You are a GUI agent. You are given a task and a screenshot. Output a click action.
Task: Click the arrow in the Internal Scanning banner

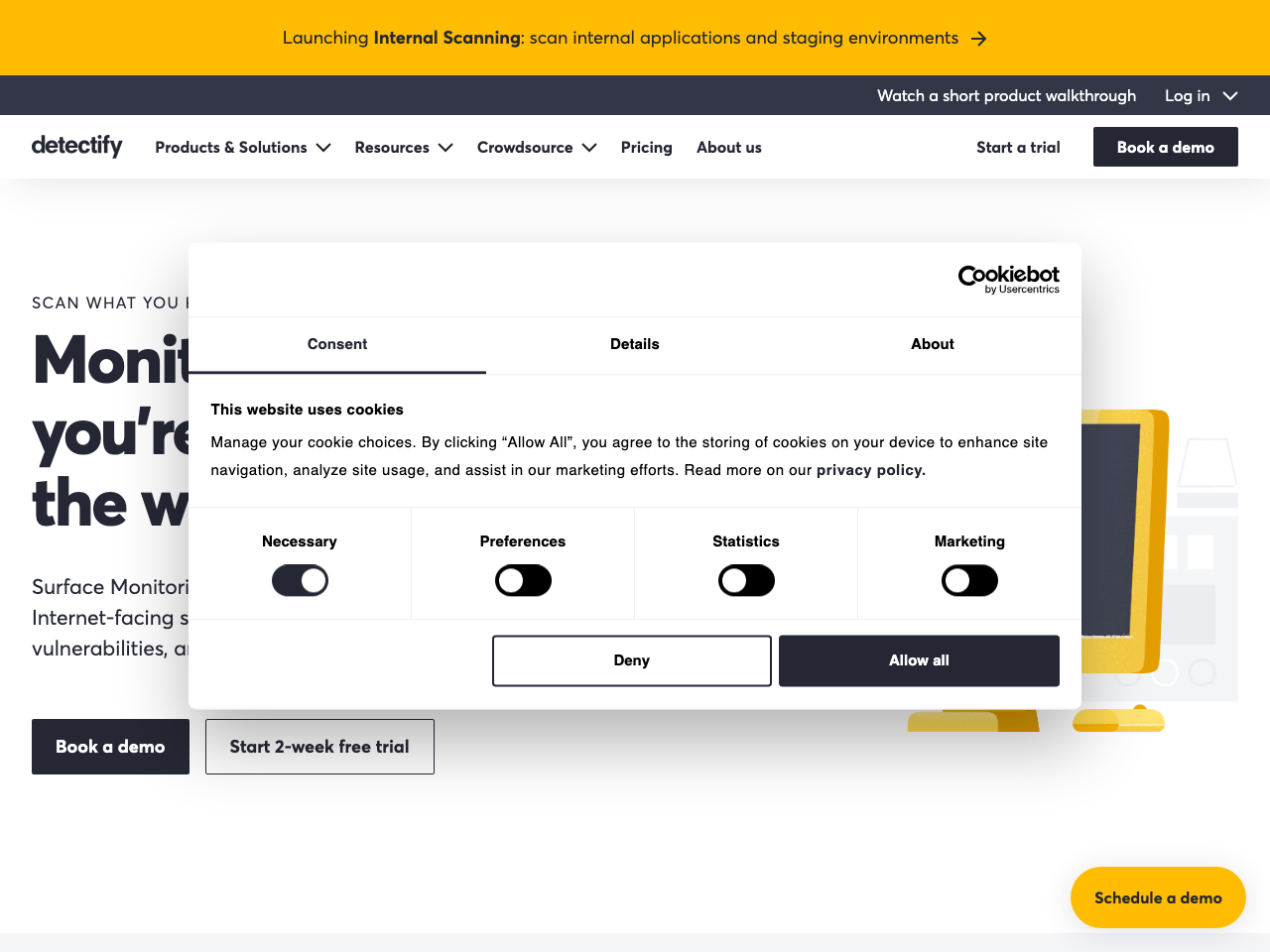tap(979, 38)
